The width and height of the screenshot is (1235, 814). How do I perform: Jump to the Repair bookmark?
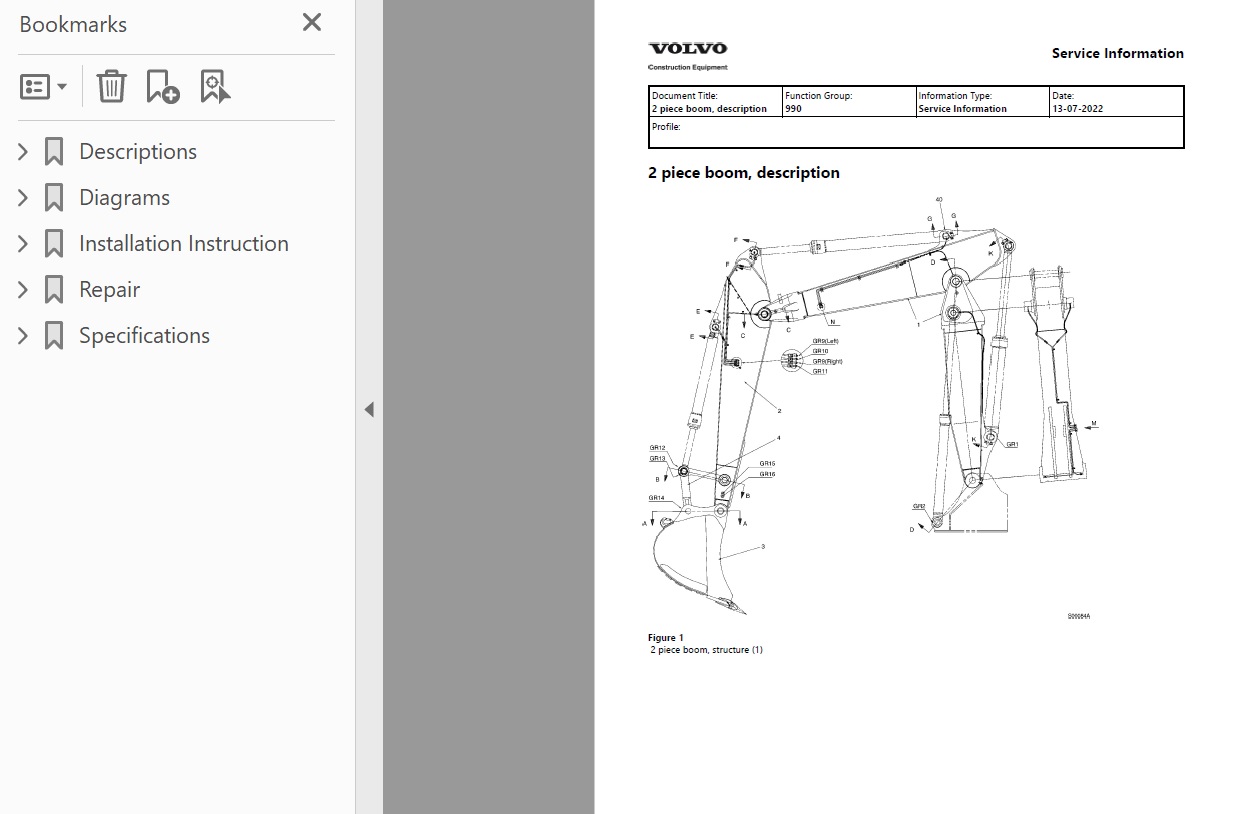pos(109,290)
